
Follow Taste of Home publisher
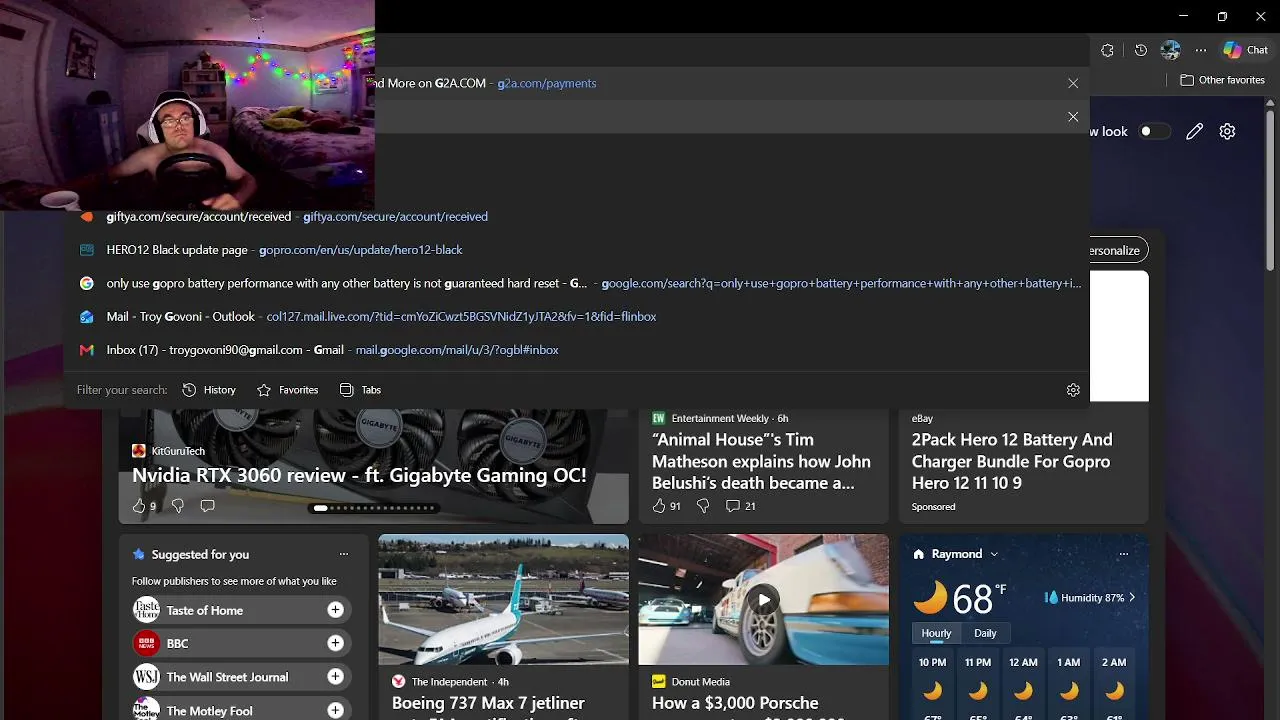pyautogui.click(x=335, y=610)
